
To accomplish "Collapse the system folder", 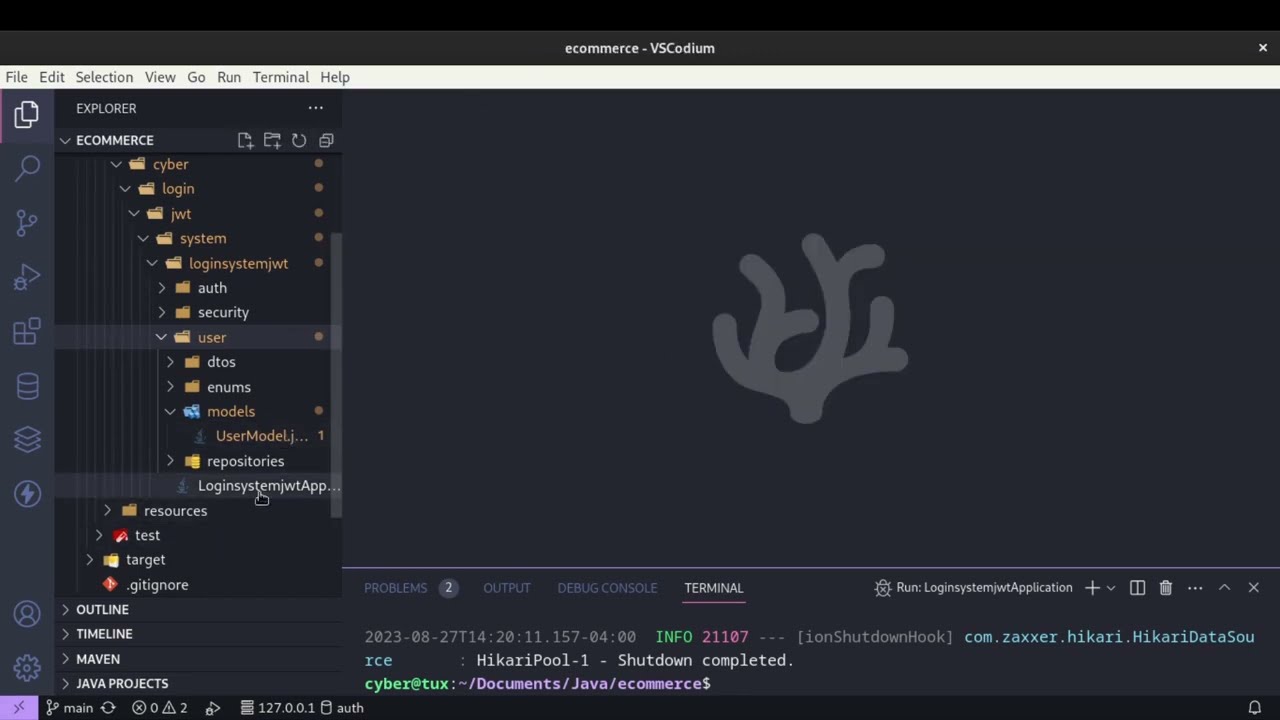I will click(x=198, y=238).
